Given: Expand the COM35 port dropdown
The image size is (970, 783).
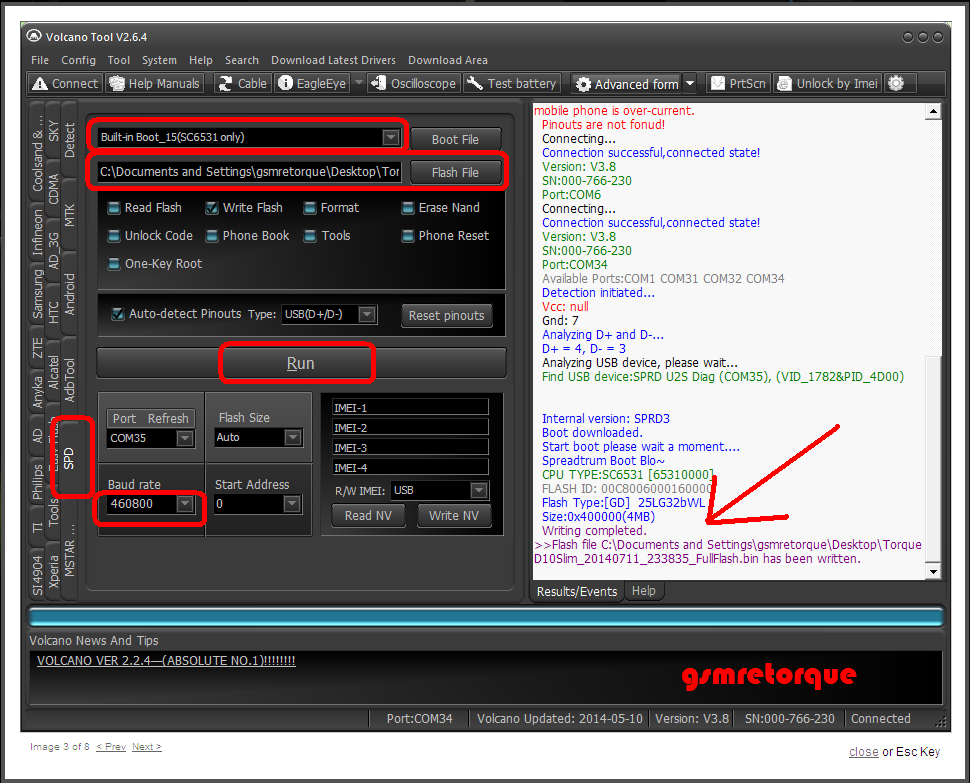Looking at the screenshot, I should 185,438.
